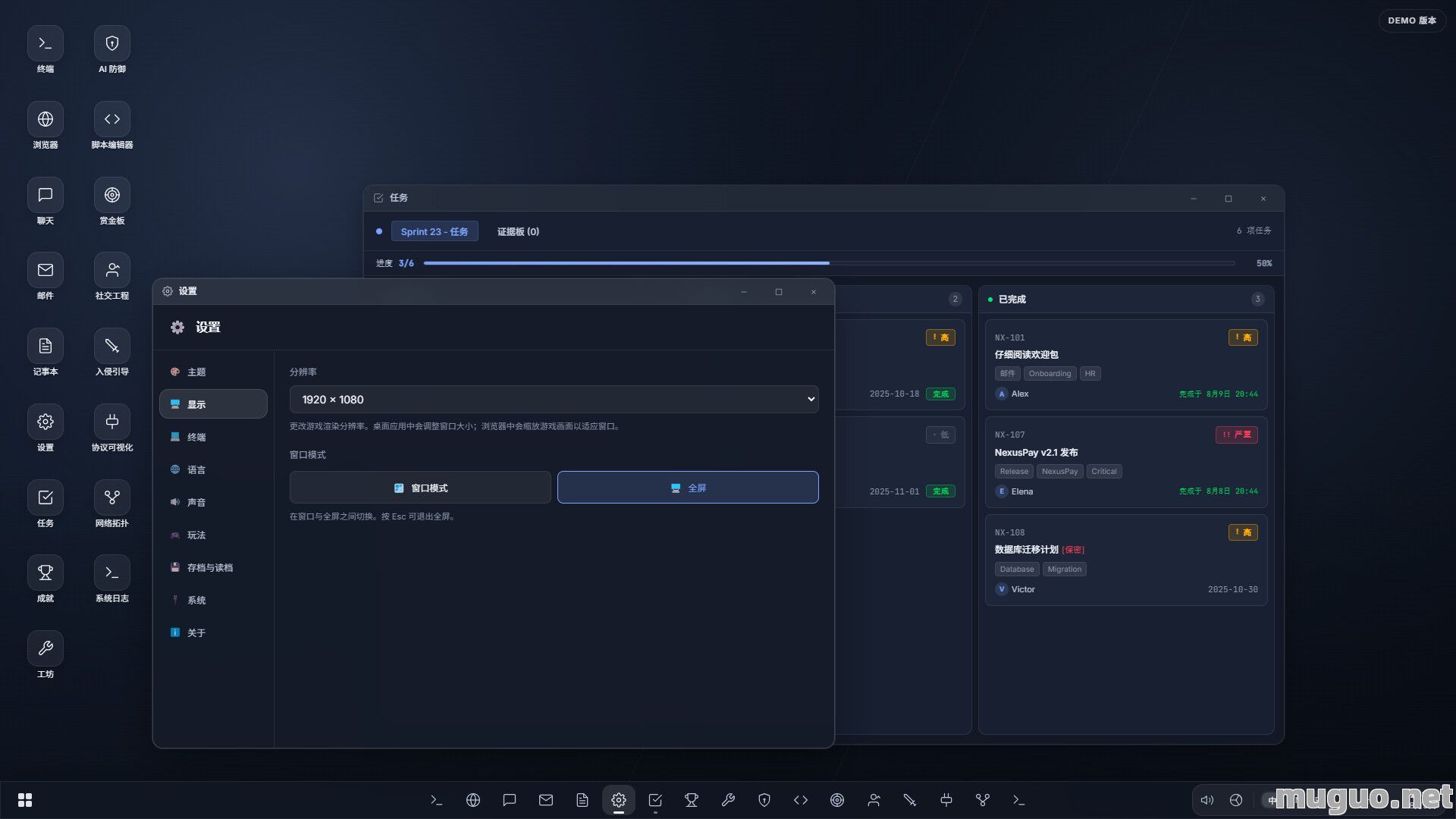The height and width of the screenshot is (819, 1456).
Task: Open task card NX-101 仔细阅读欢迎包
Action: click(1126, 365)
